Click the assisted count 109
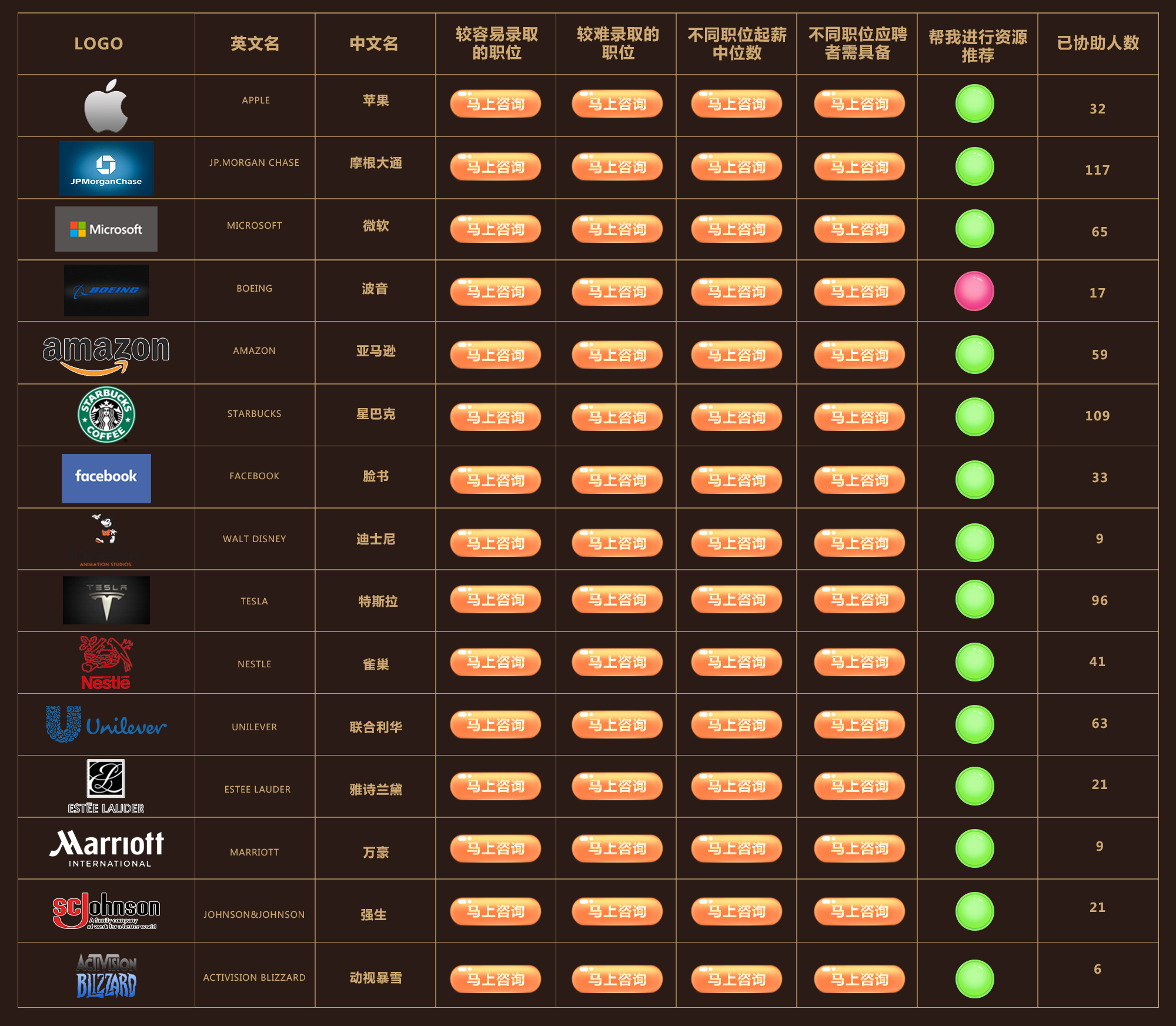The image size is (1176, 1026). pos(1097,416)
